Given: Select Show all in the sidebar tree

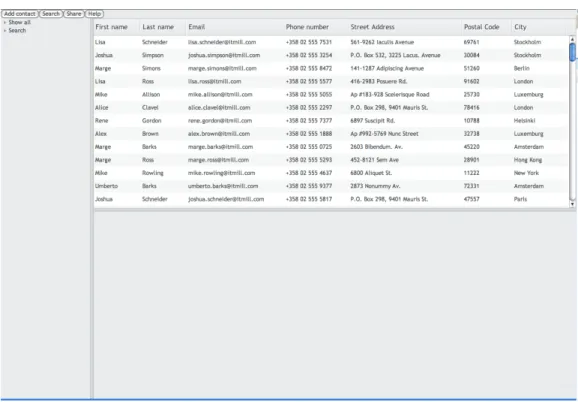Looking at the screenshot, I should pyautogui.click(x=20, y=22).
